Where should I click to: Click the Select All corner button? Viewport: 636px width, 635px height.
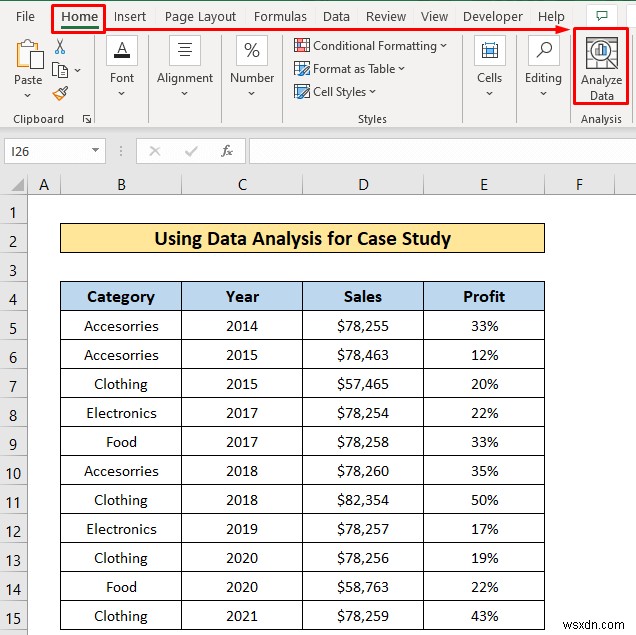tap(14, 185)
